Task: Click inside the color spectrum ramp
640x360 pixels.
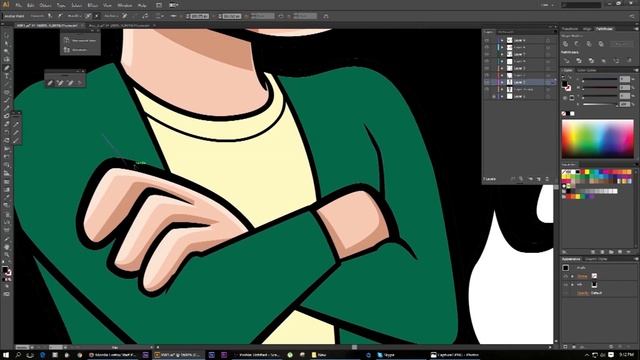Action: click(x=598, y=139)
